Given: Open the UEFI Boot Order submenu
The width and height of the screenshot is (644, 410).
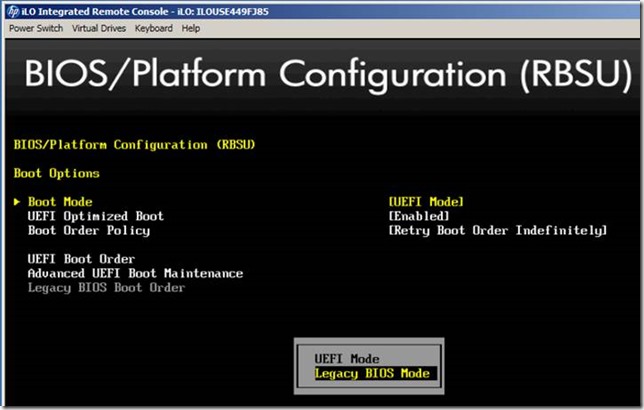Looking at the screenshot, I should 81,259.
